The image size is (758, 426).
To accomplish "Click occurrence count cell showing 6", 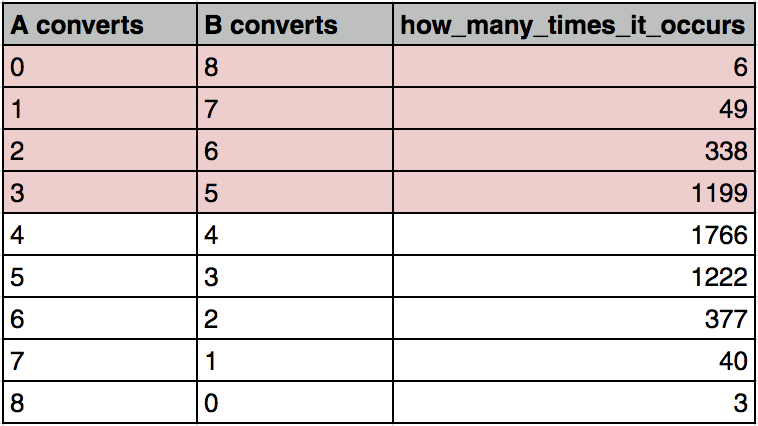I will 574,66.
